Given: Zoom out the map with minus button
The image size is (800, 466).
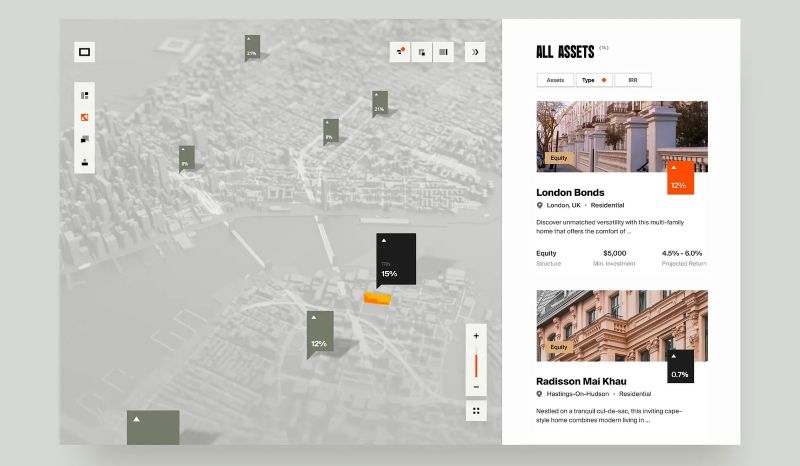Looking at the screenshot, I should tap(476, 387).
